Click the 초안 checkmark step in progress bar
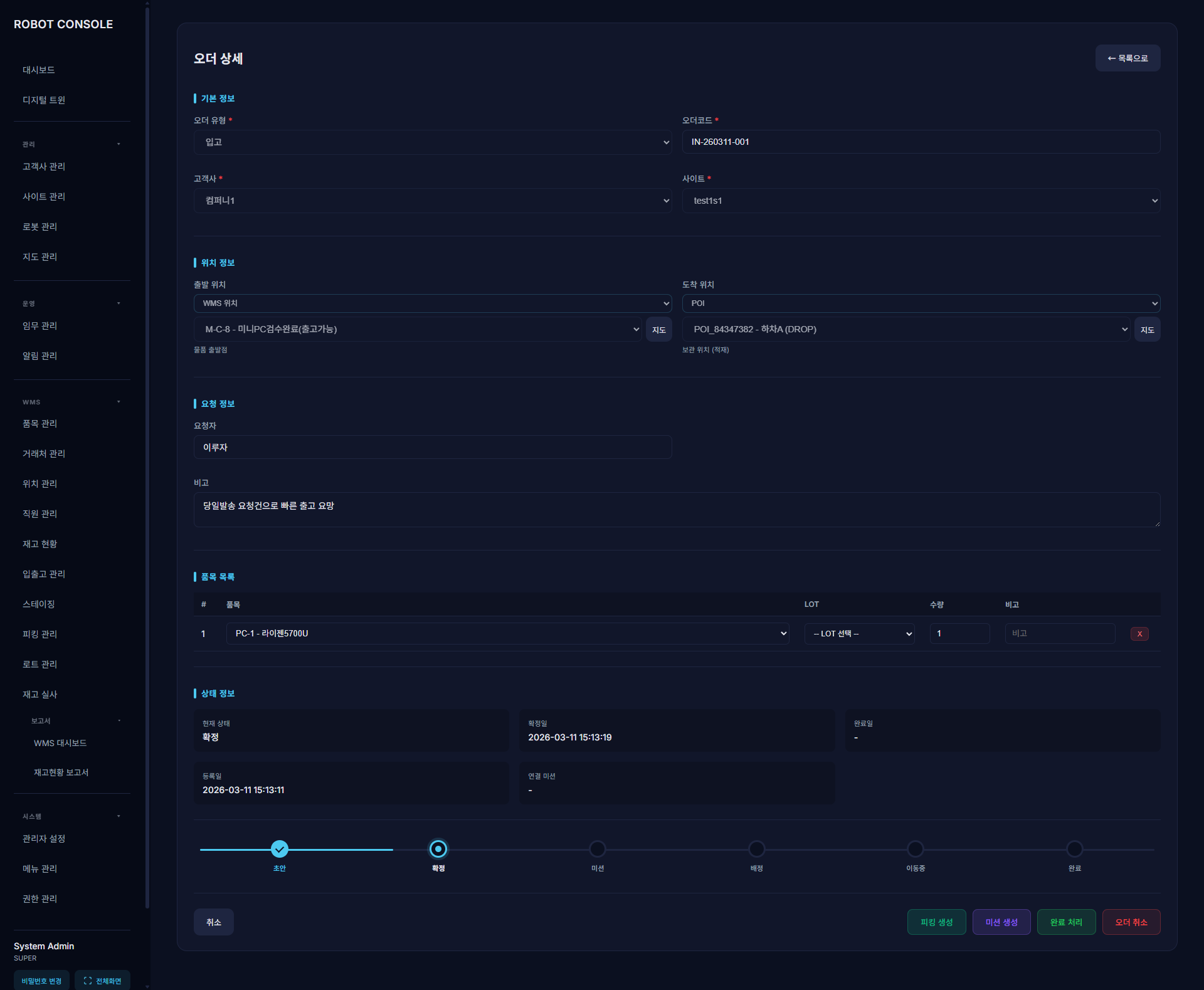Image resolution: width=1204 pixels, height=990 pixels. point(280,849)
